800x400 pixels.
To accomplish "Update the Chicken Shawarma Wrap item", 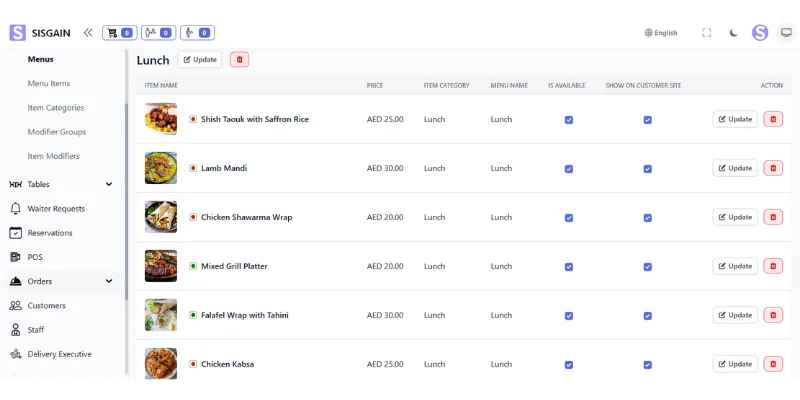I will 735,217.
